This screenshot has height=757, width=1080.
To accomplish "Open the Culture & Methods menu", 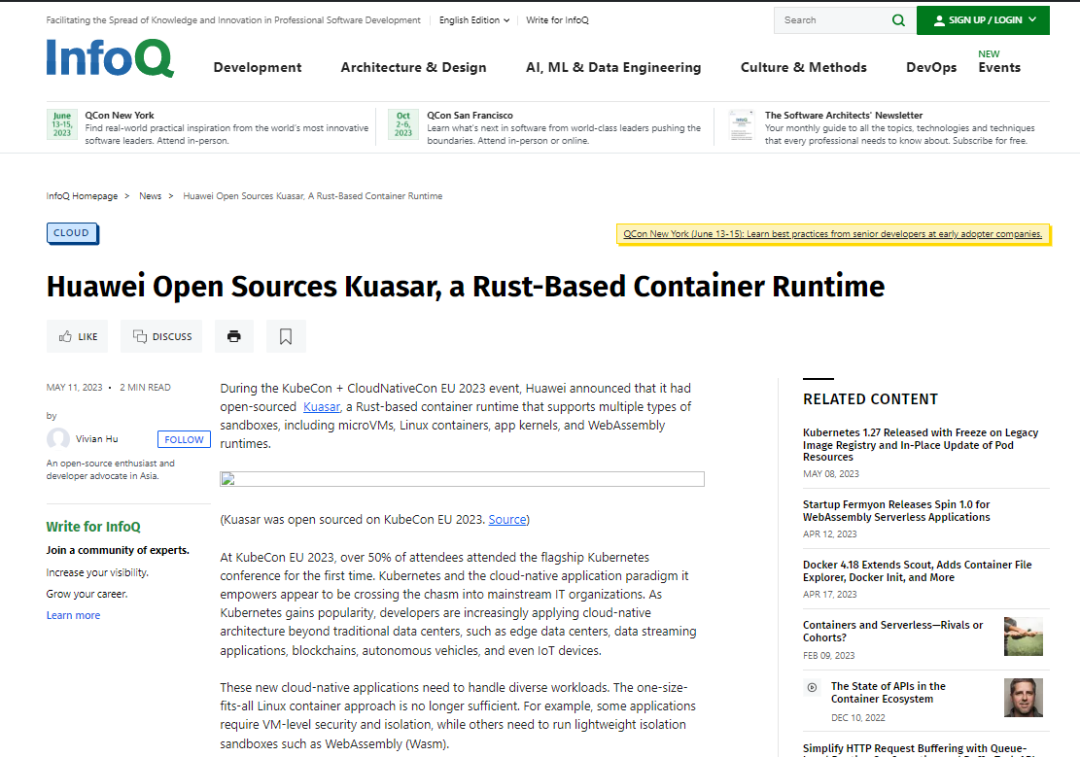I will 803,68.
